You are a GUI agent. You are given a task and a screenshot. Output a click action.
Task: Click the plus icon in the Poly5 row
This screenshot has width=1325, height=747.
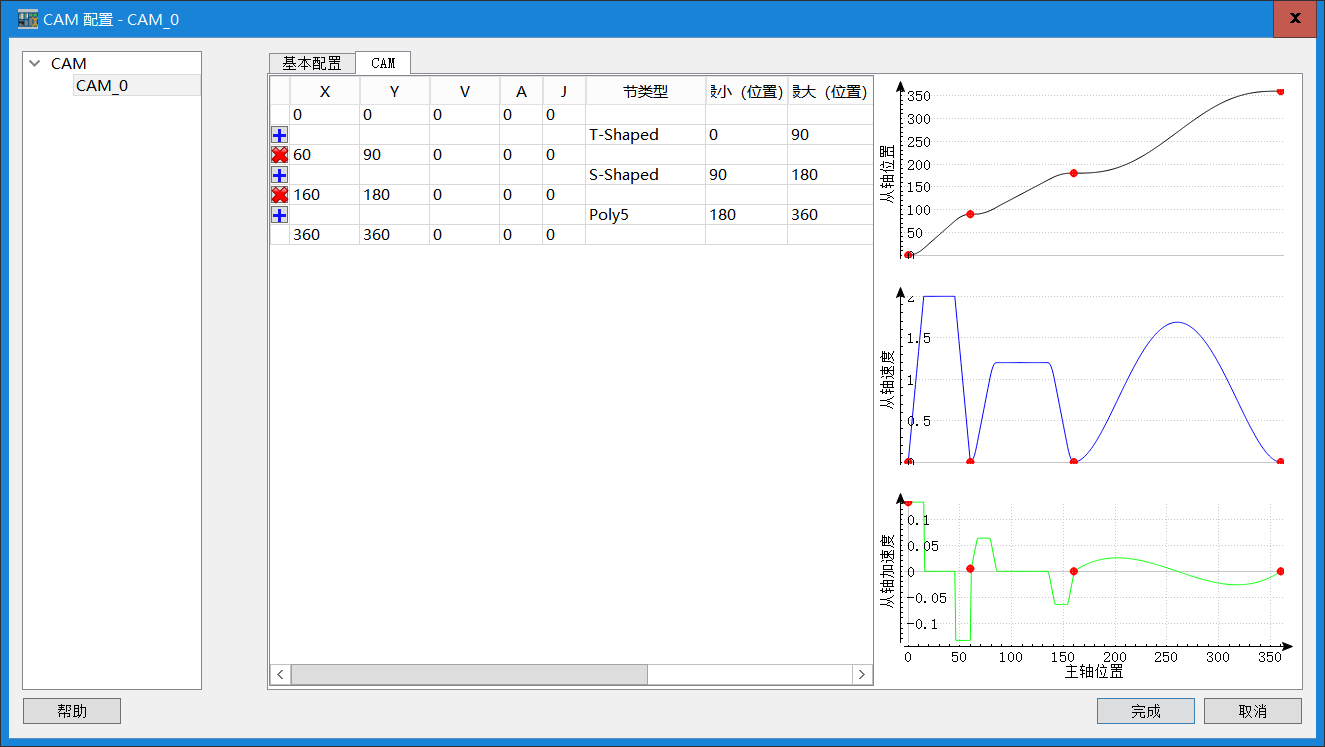pyautogui.click(x=280, y=215)
